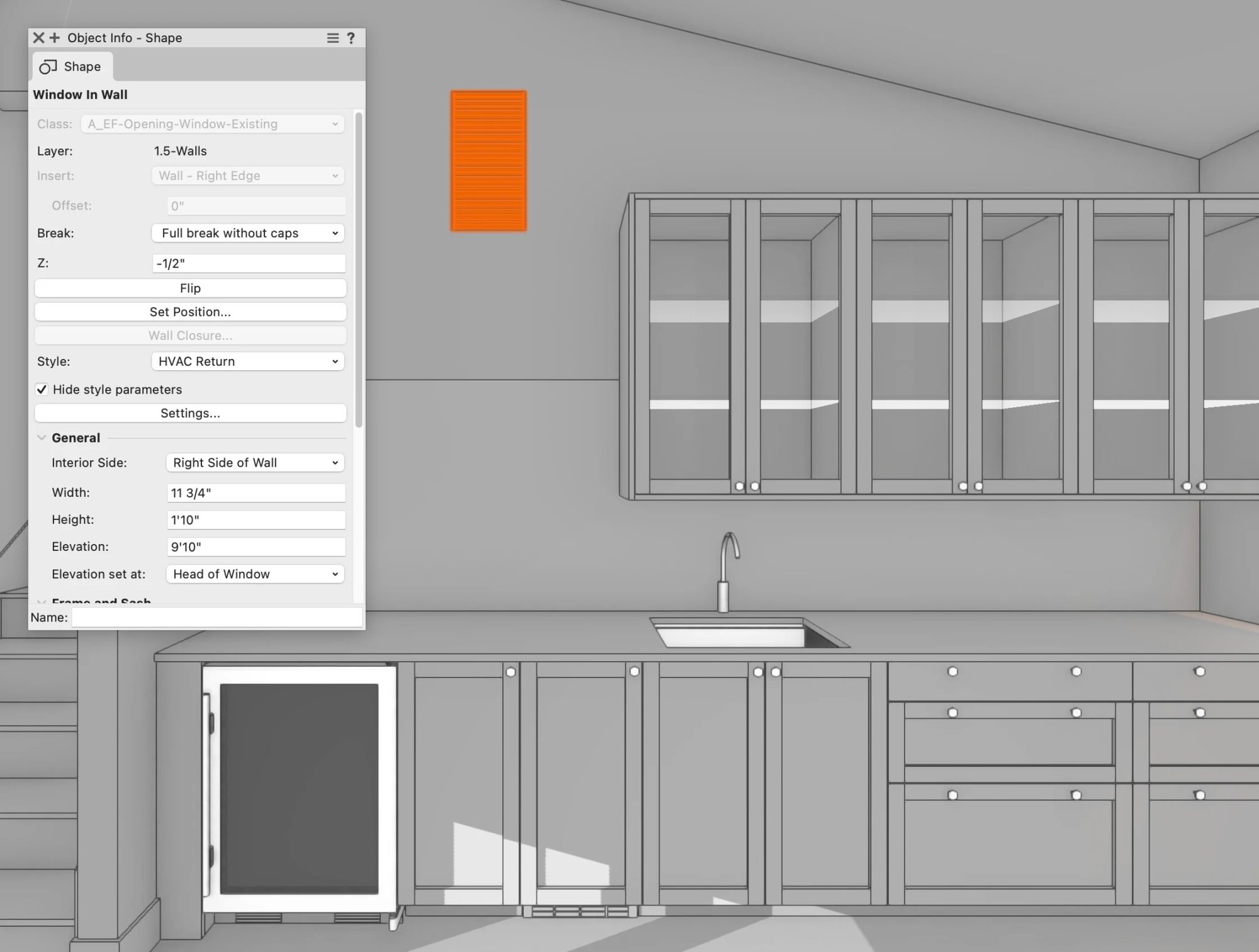1259x952 pixels.
Task: Click the Width input field
Action: 256,493
